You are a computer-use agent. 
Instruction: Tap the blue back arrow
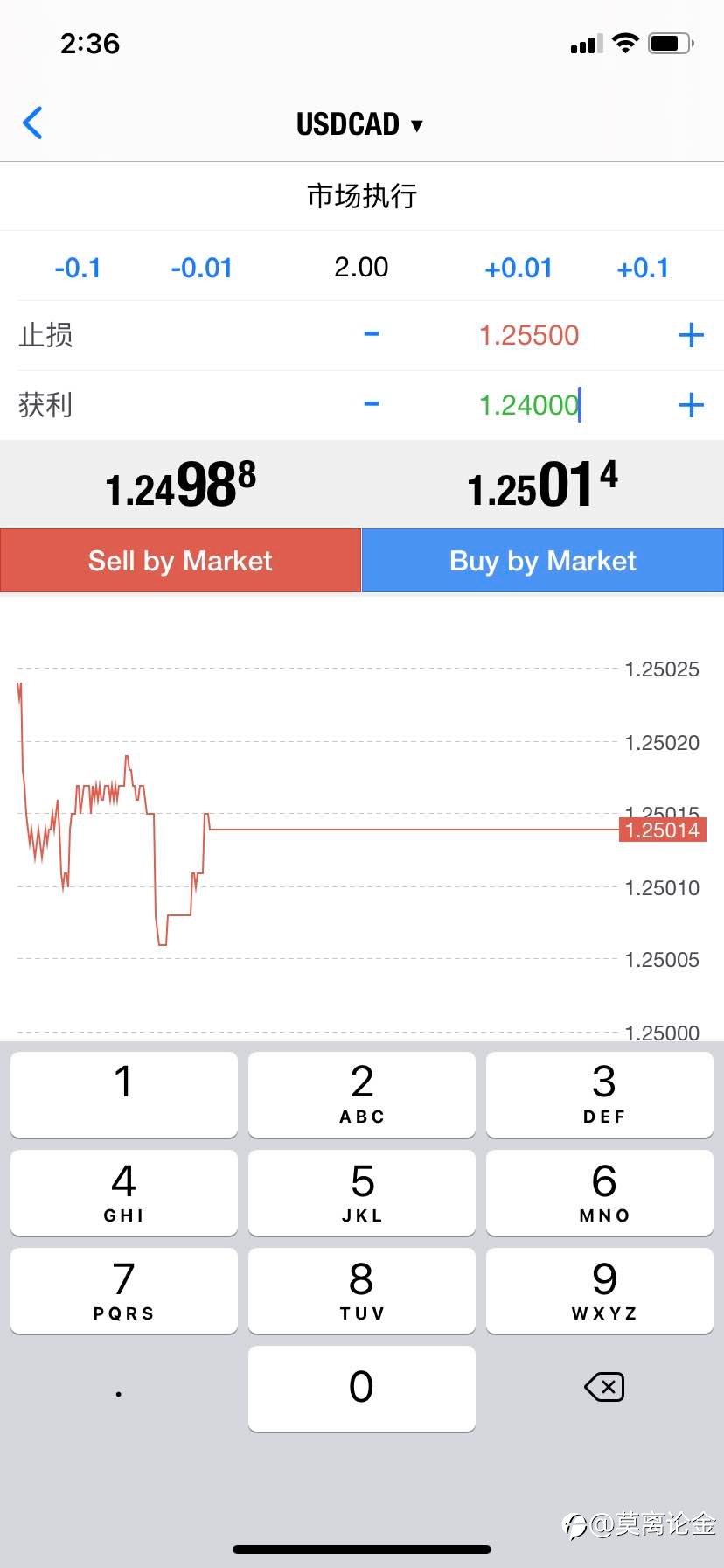[32, 123]
